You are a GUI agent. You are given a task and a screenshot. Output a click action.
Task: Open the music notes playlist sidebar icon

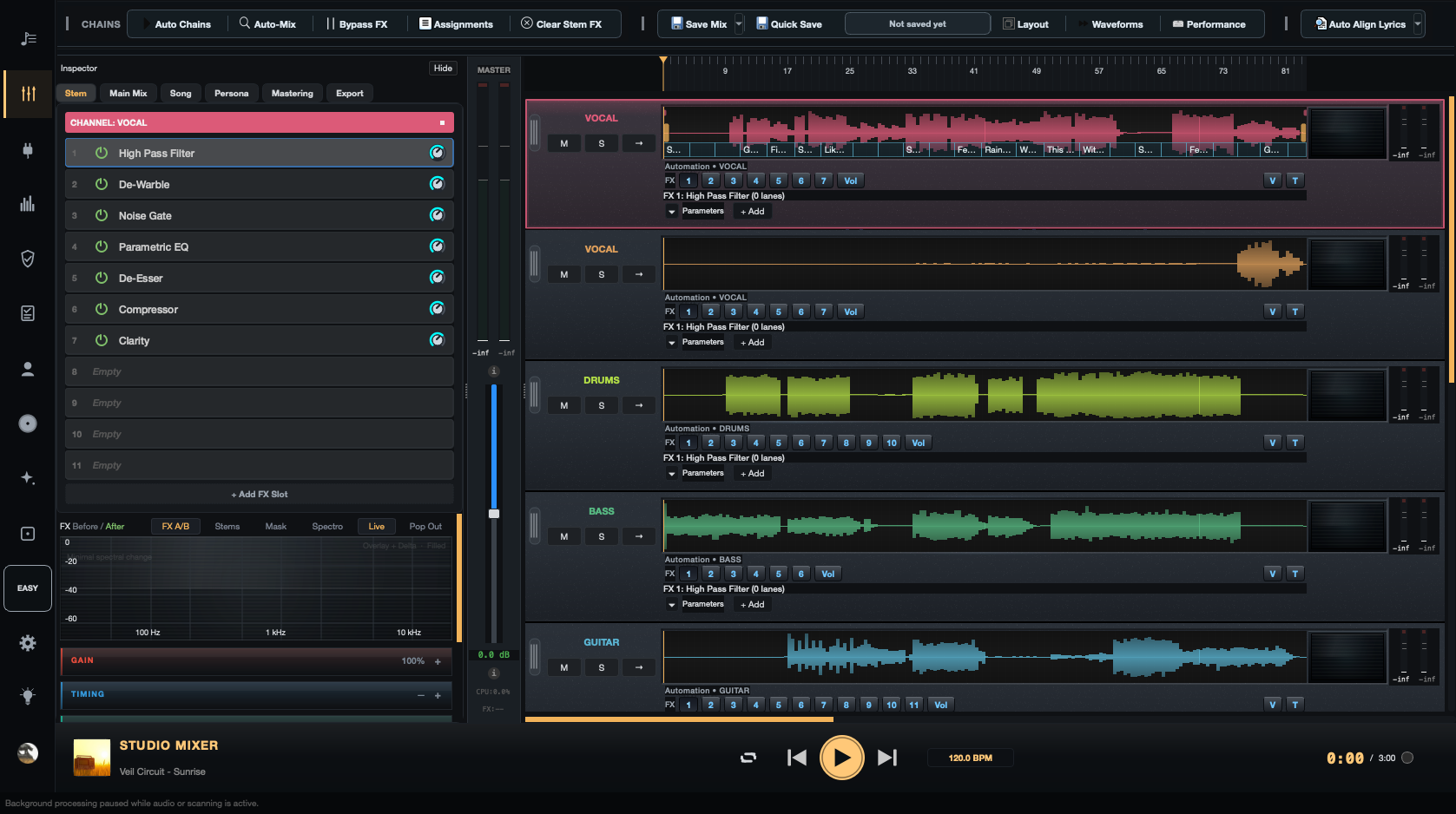28,38
